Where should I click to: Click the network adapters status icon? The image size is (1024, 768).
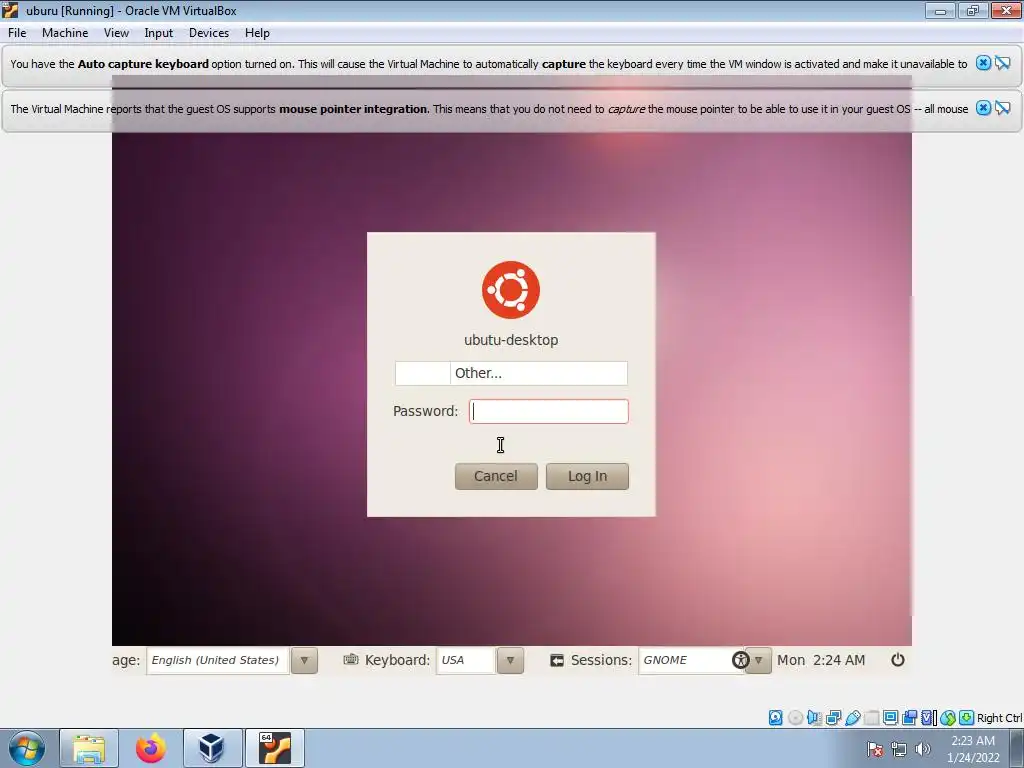coord(833,718)
